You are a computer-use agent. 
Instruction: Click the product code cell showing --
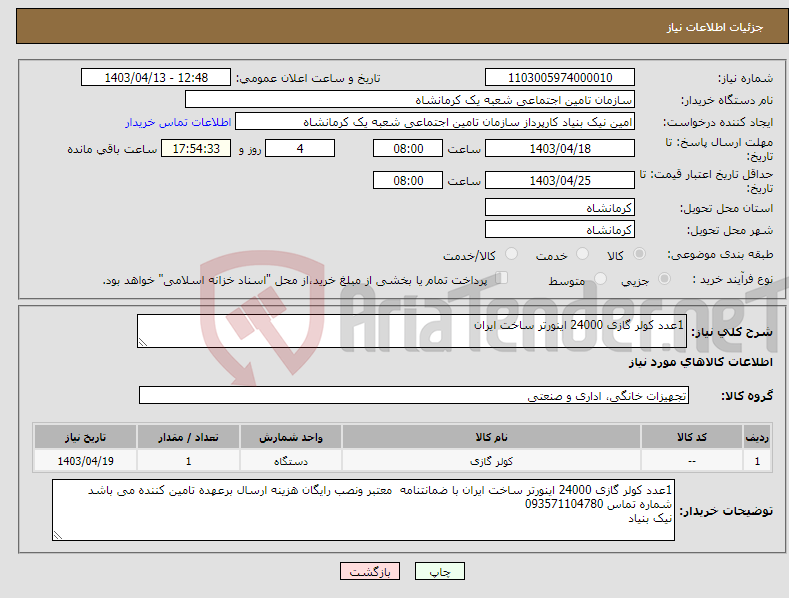coord(692,461)
